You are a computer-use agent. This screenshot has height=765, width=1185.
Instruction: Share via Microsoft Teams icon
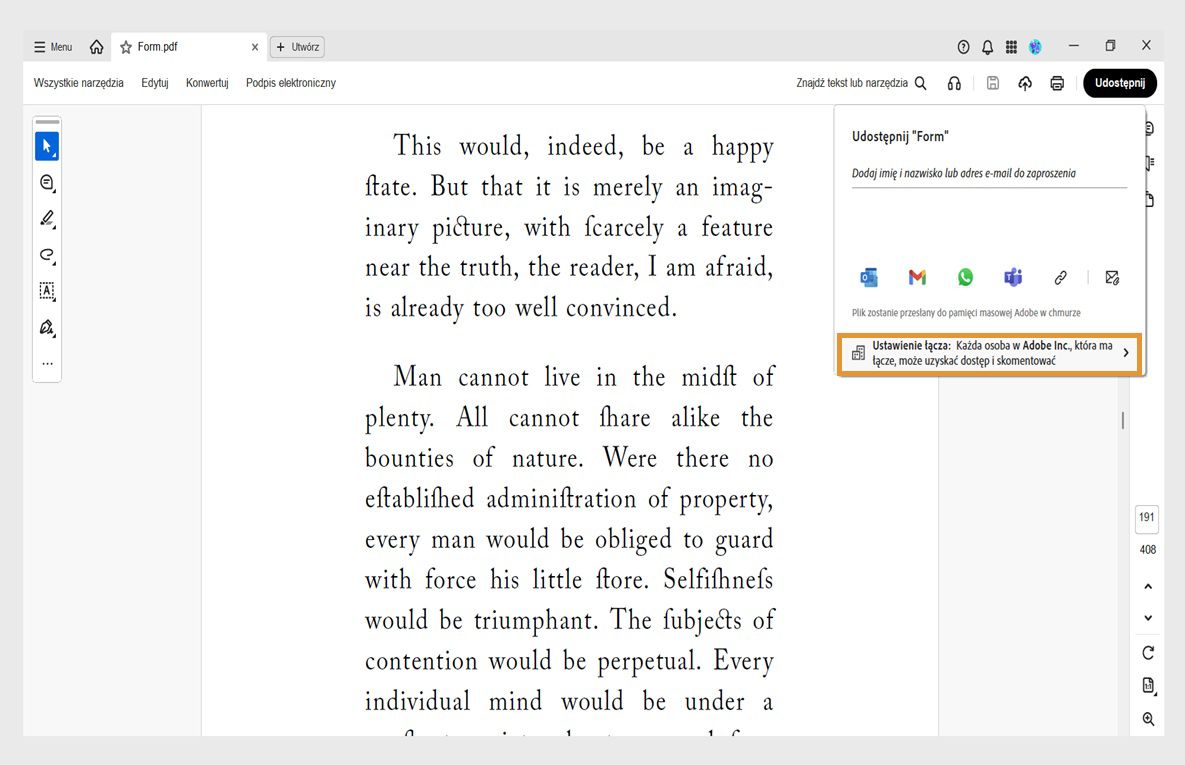(x=1012, y=277)
